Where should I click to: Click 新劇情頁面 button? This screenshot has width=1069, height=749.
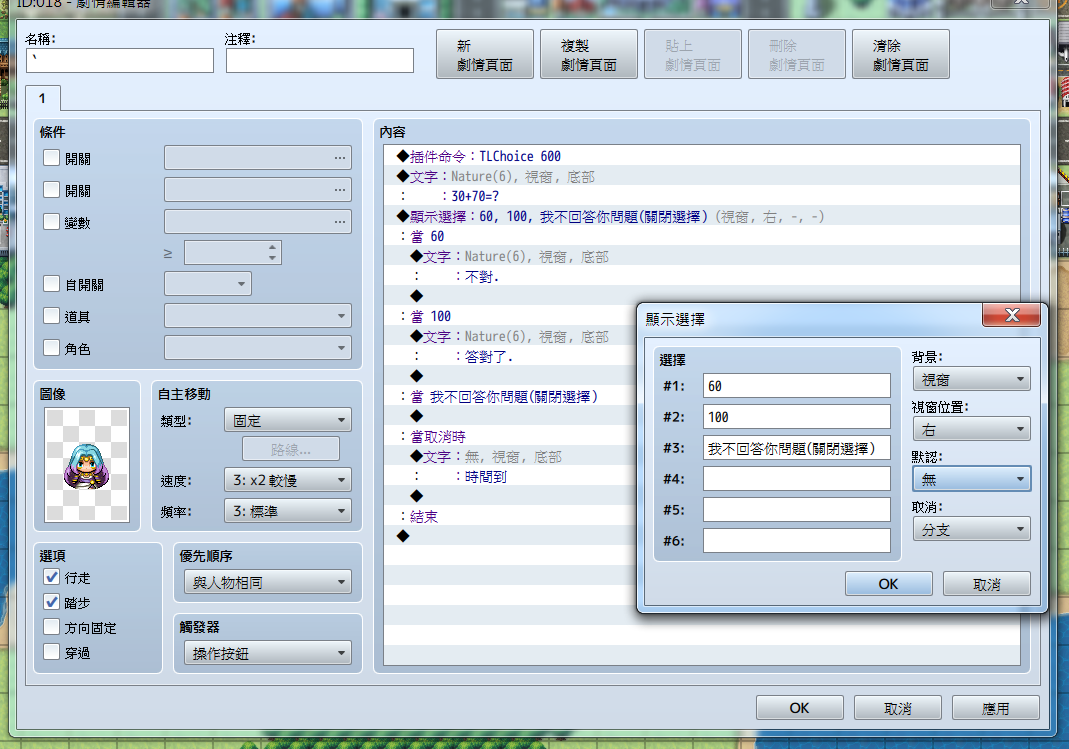485,55
